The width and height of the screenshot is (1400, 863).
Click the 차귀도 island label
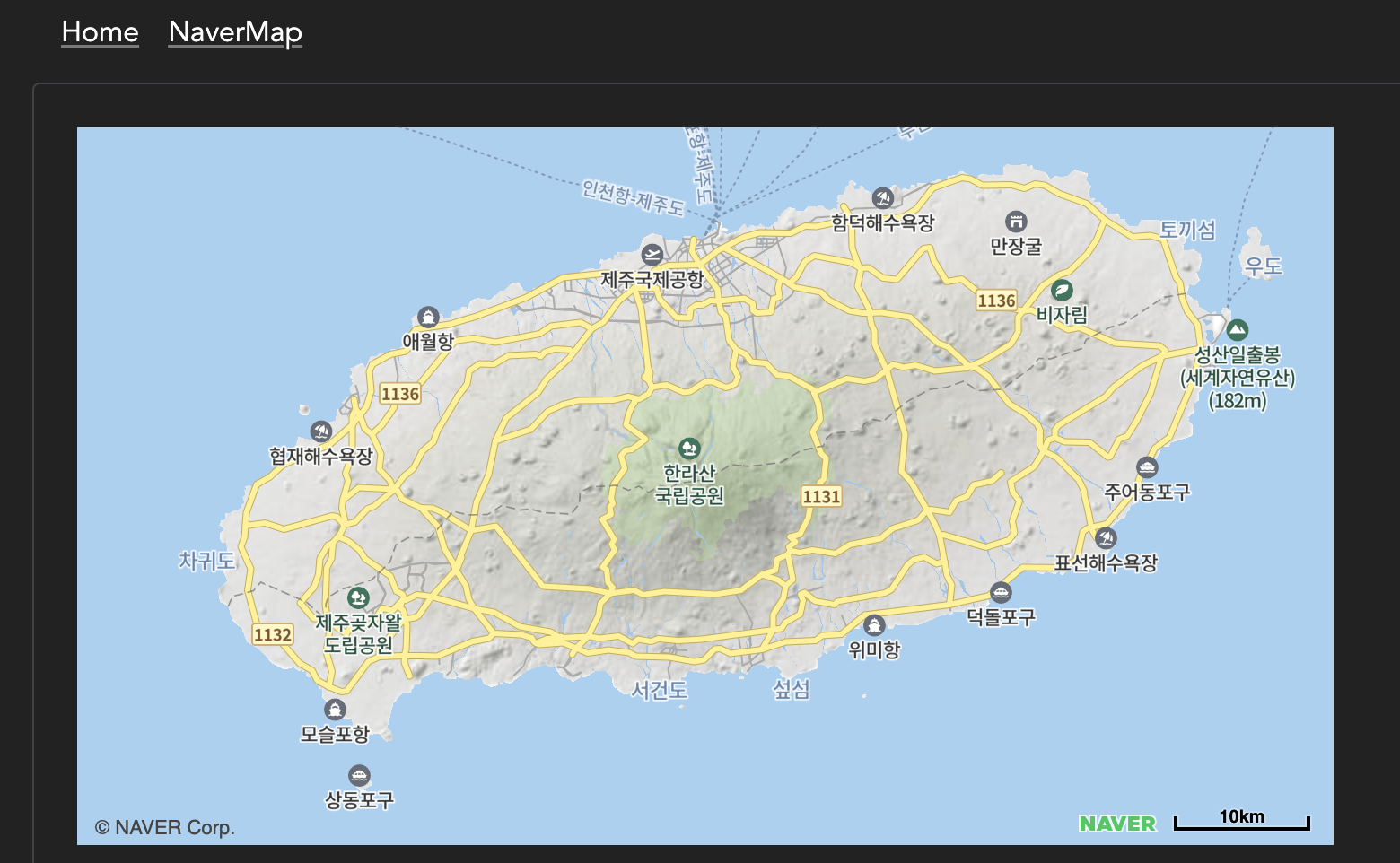207,561
